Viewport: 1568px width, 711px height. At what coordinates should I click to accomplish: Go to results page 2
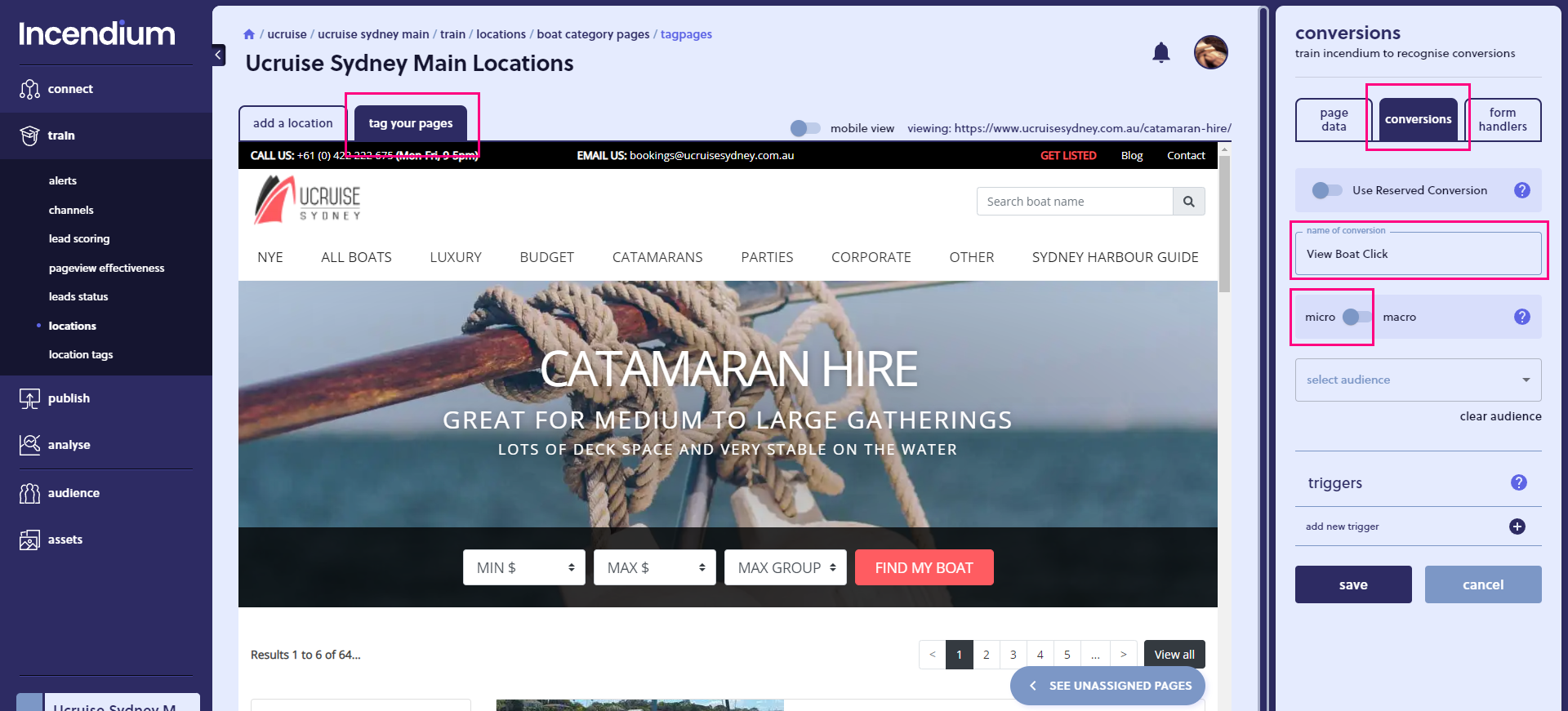click(987, 655)
